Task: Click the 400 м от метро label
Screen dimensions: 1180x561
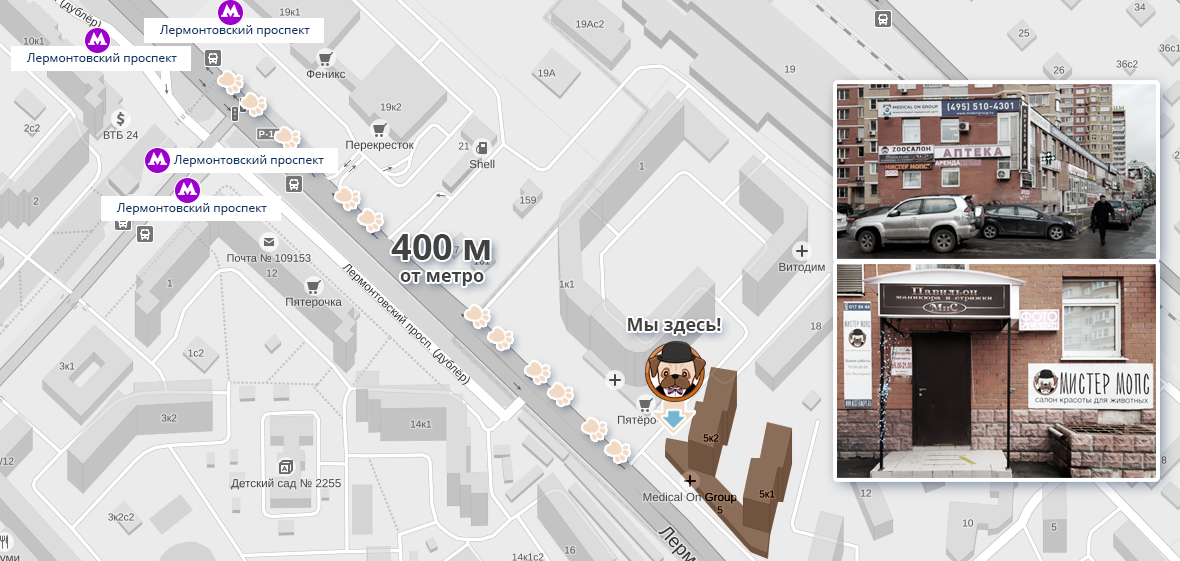Action: [x=441, y=260]
